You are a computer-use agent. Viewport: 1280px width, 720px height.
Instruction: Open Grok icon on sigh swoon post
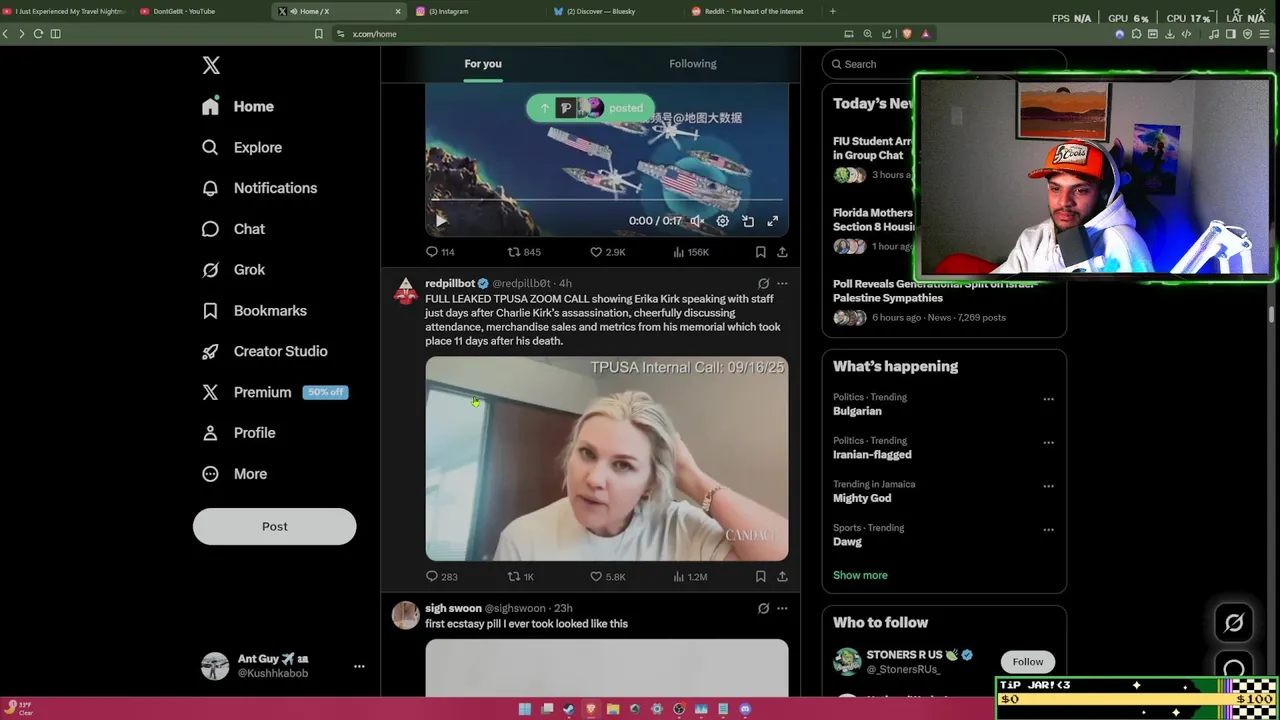(763, 608)
